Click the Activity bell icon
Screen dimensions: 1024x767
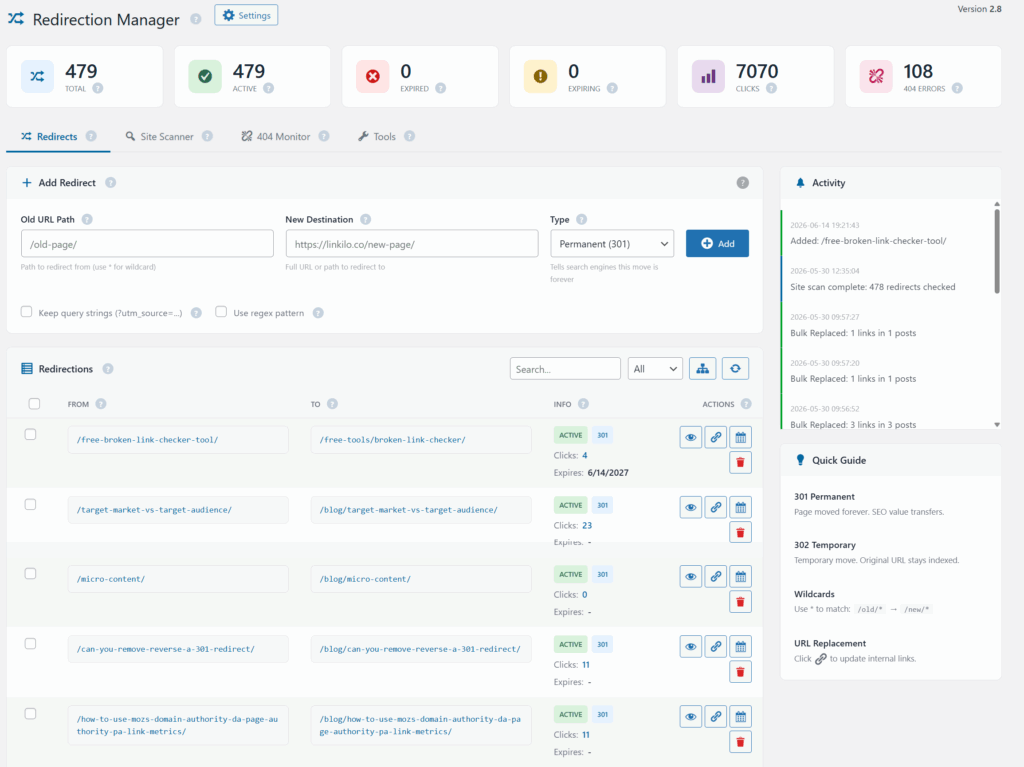tap(800, 183)
